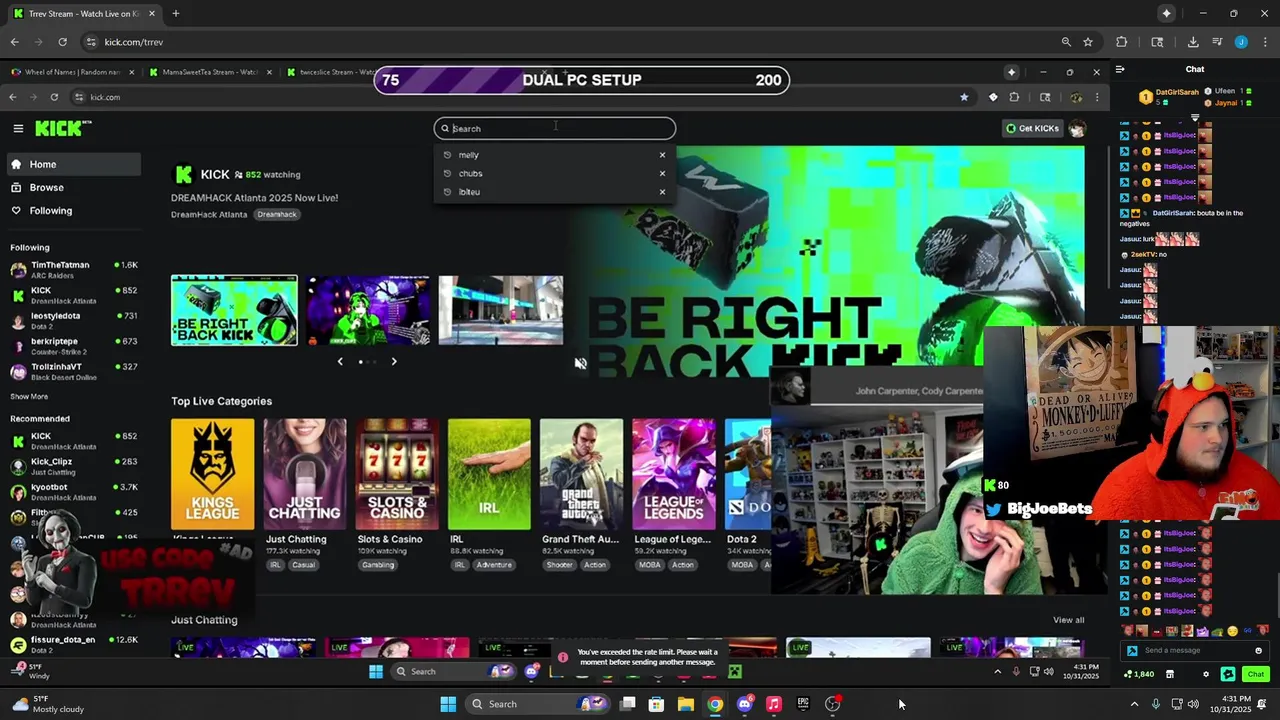Click the Send a message chat field
This screenshot has height=720, width=1280.
(1195, 651)
